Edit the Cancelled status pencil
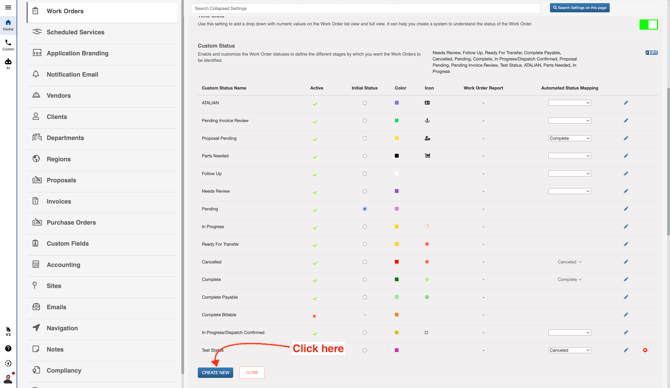Image resolution: width=670 pixels, height=388 pixels. pos(626,262)
